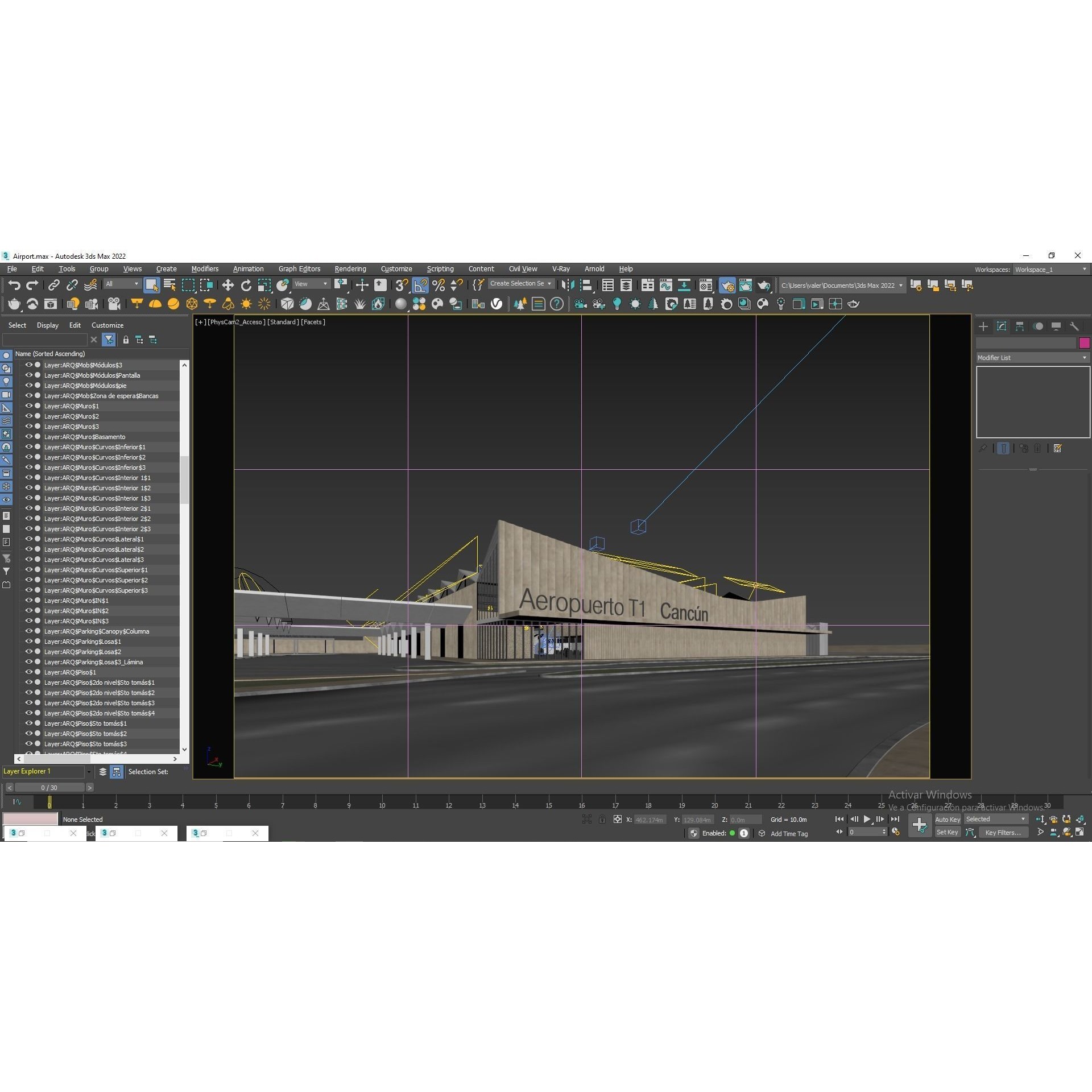The width and height of the screenshot is (1092, 1092).
Task: Open the Curve Editor icon
Action: click(665, 285)
